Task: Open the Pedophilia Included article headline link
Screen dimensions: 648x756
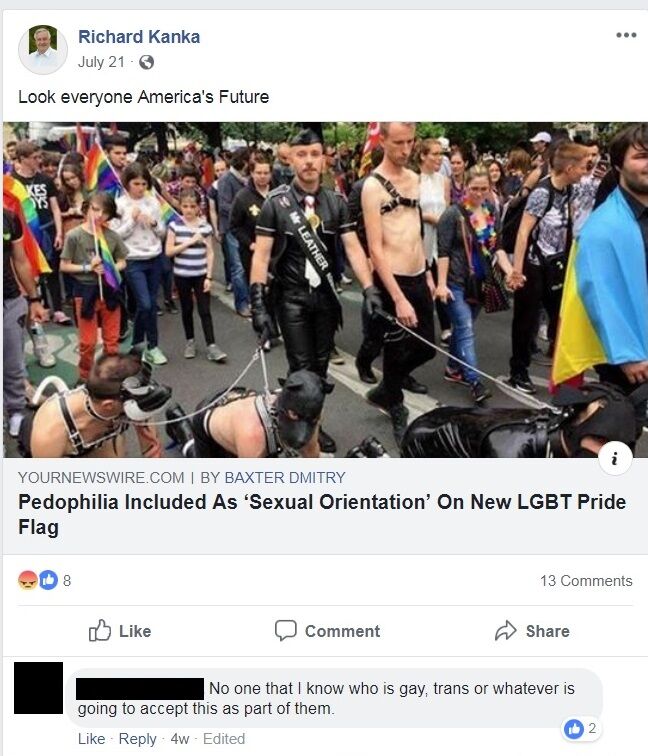Action: coord(322,514)
